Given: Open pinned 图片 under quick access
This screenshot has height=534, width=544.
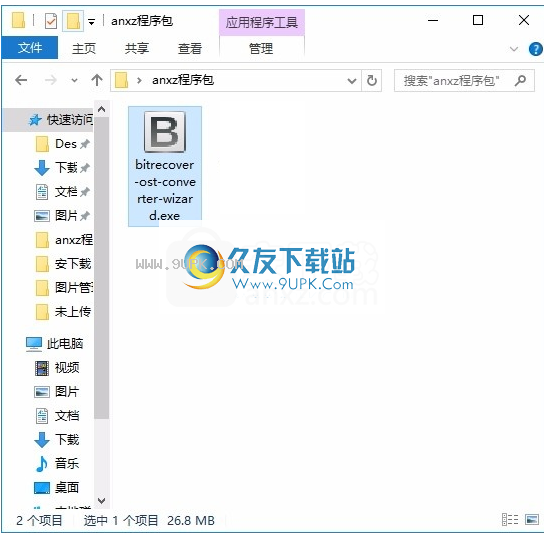Looking at the screenshot, I should (x=62, y=216).
